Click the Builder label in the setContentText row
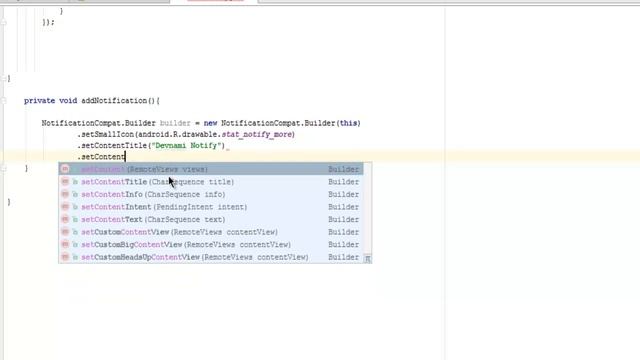The image size is (640, 360). (x=343, y=220)
